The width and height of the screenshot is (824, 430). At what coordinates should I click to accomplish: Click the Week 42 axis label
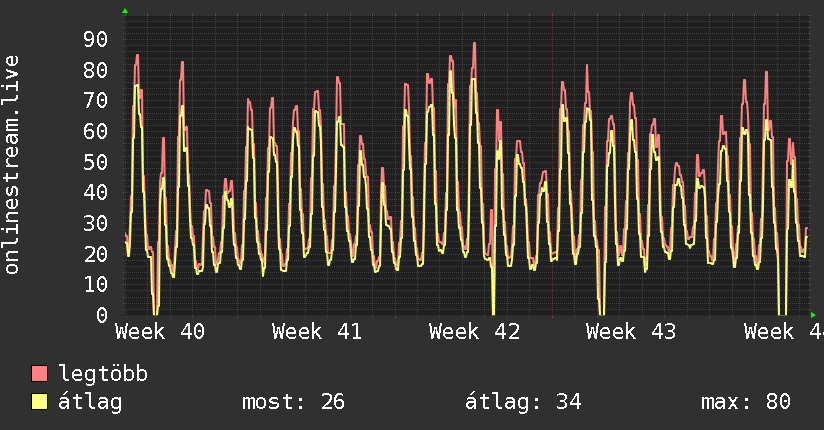click(x=474, y=332)
